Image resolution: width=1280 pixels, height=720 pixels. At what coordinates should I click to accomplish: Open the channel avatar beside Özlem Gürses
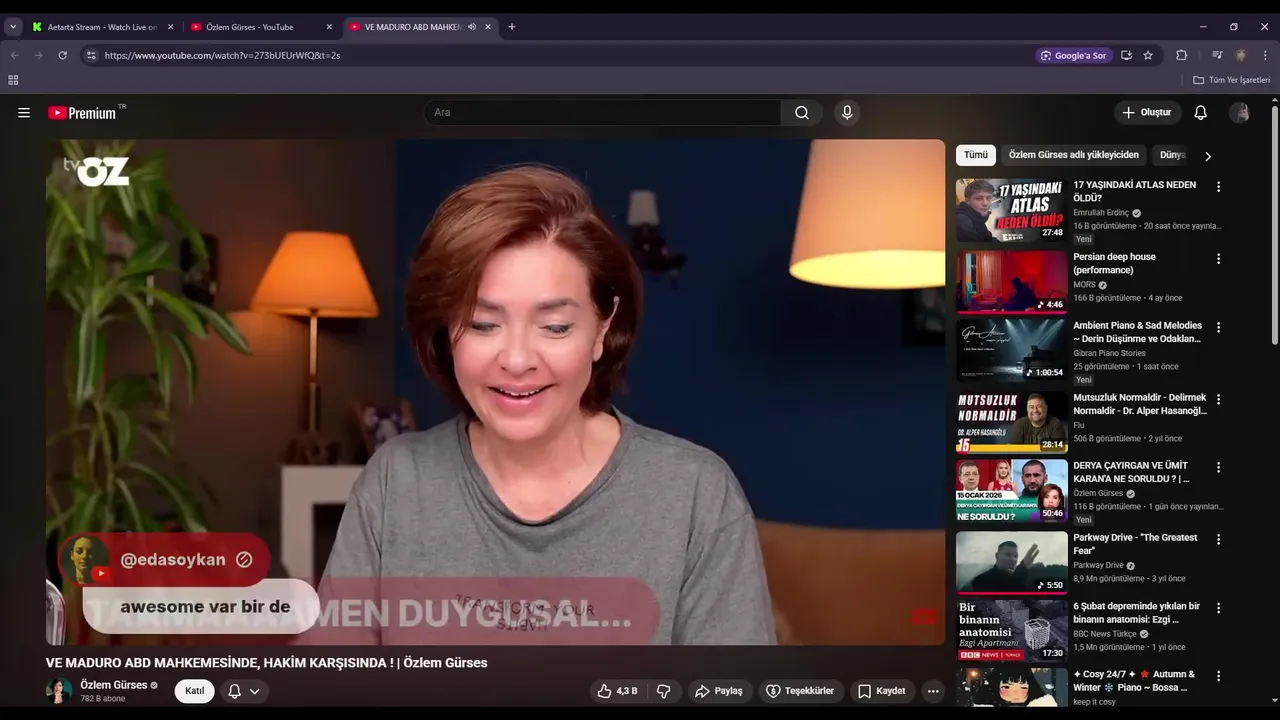(x=59, y=691)
